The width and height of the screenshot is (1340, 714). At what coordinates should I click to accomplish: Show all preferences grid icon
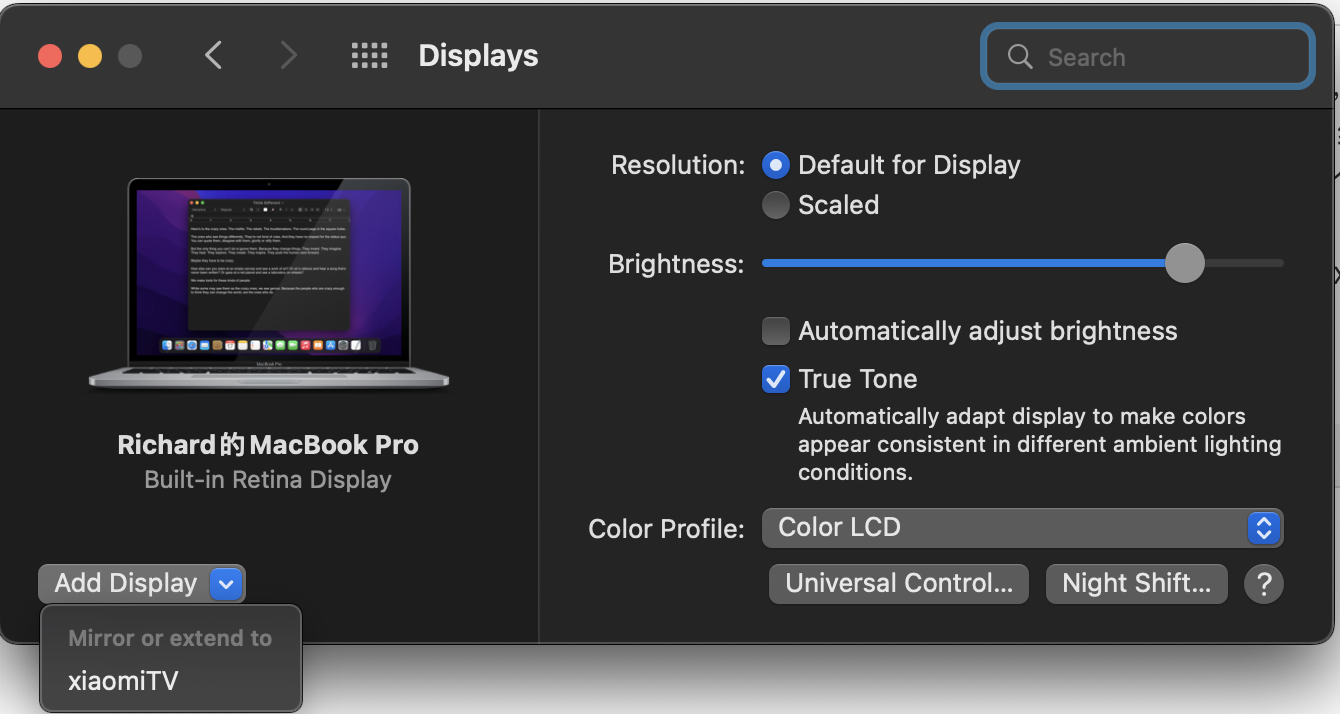tap(369, 56)
